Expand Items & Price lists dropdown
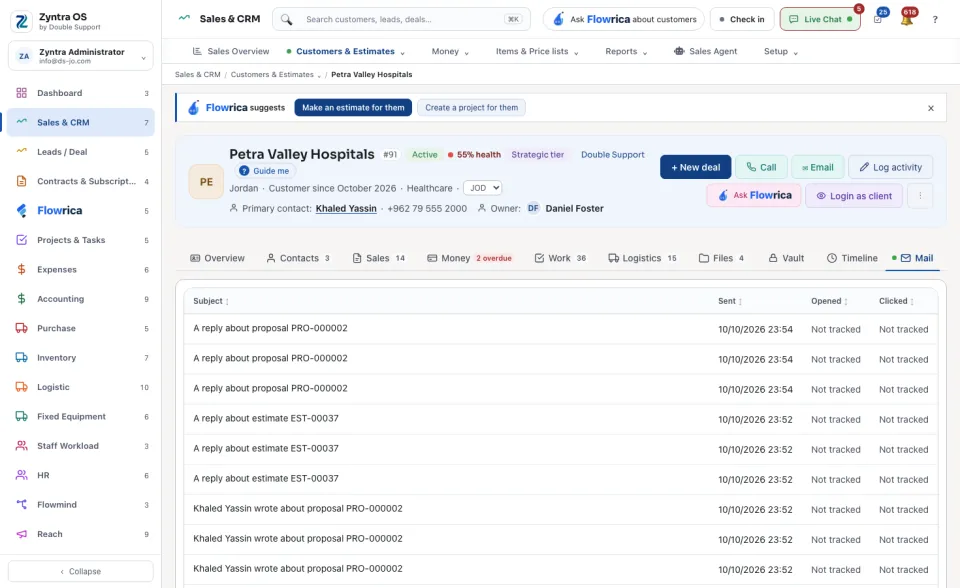Screen dimensions: 960x588 pos(537,52)
